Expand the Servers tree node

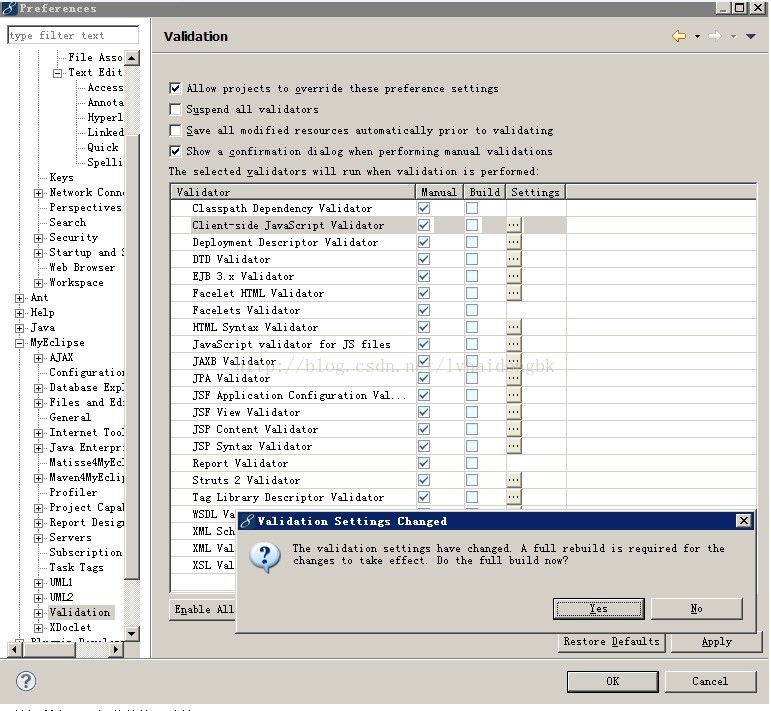[38, 538]
